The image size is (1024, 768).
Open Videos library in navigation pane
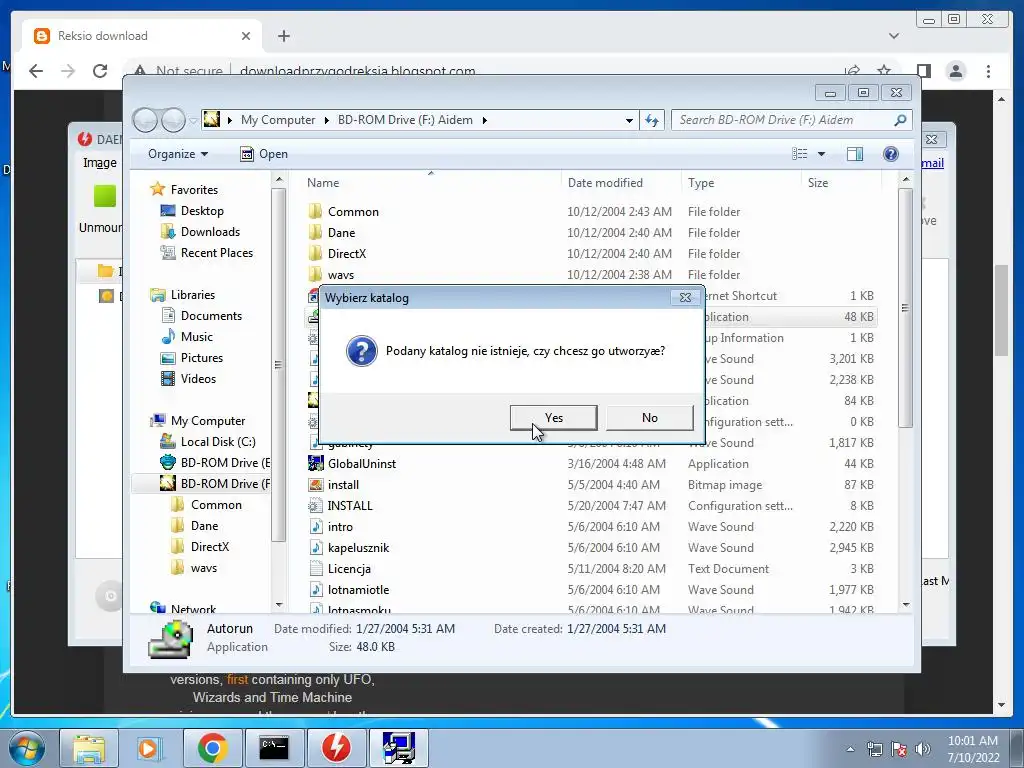pos(198,379)
